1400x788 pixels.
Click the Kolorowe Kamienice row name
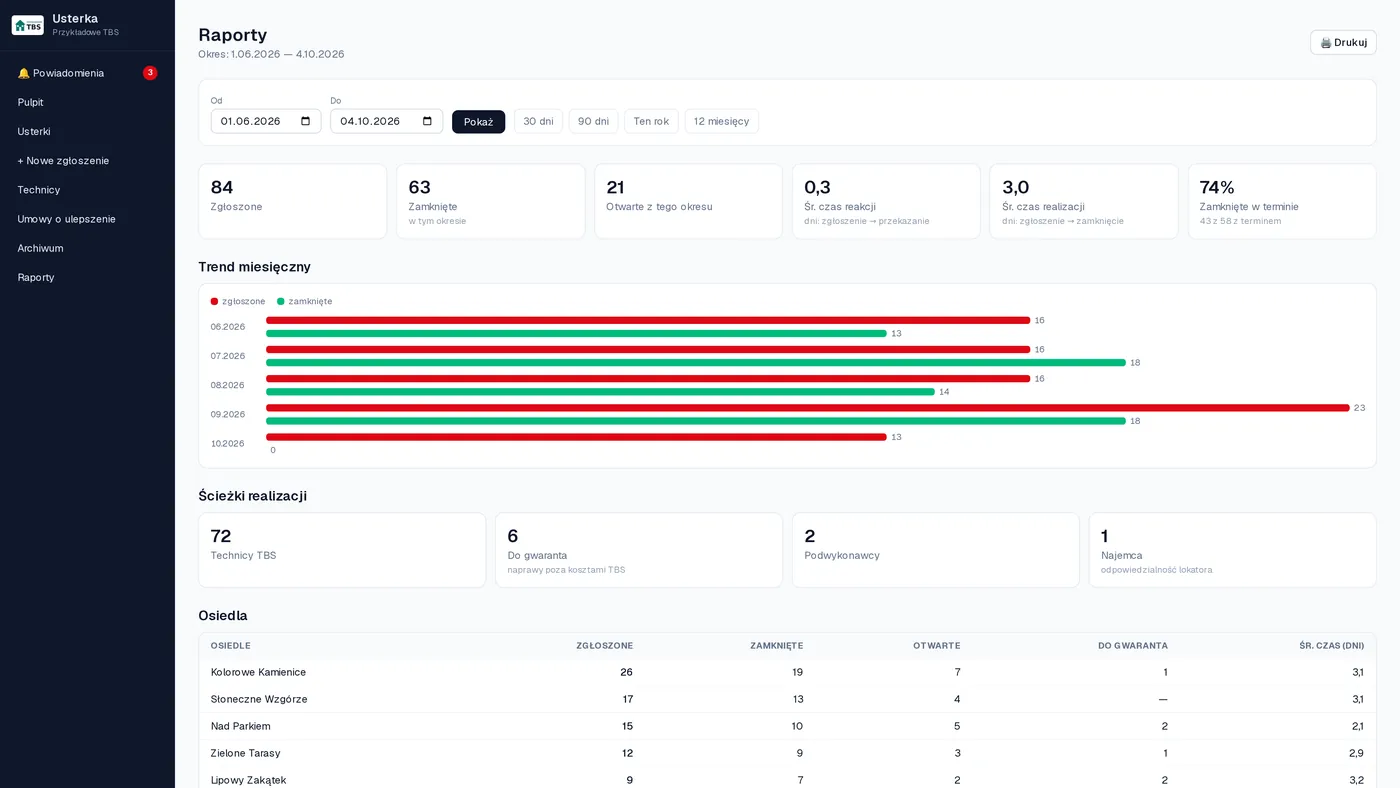258,672
